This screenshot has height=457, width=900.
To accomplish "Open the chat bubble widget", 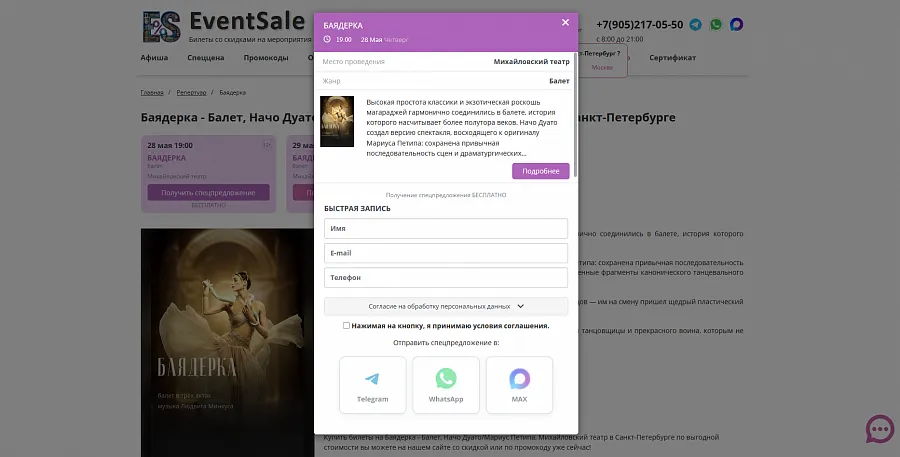I will pos(880,429).
